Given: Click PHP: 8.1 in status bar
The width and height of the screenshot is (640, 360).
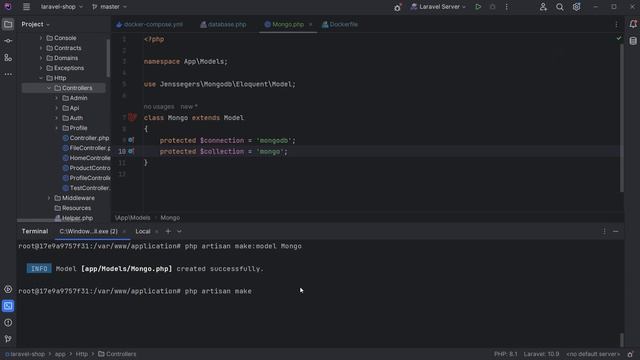Looking at the screenshot, I should (x=506, y=354).
